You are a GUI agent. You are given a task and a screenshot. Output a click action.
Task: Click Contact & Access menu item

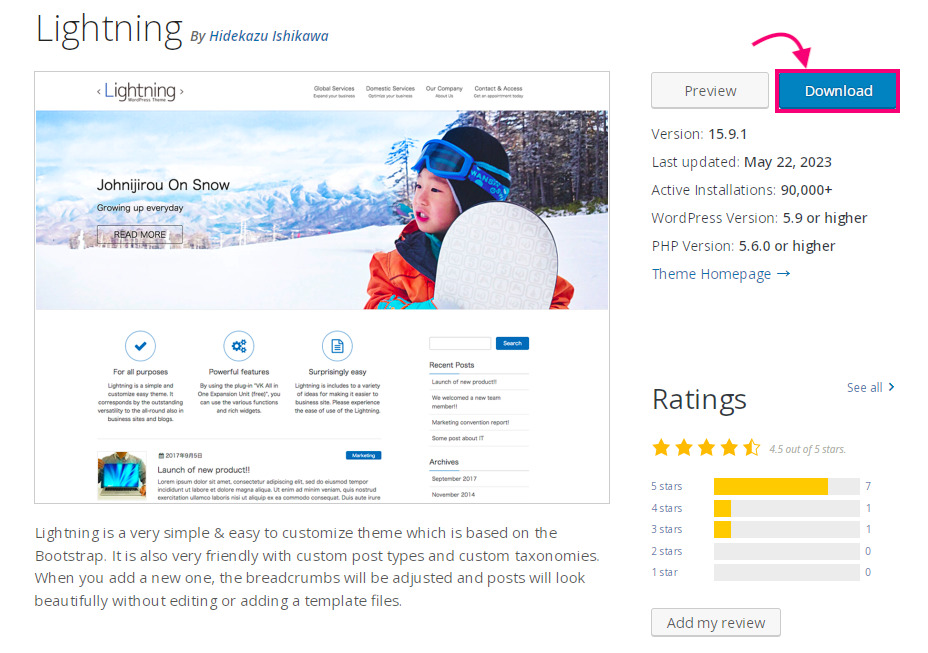pyautogui.click(x=498, y=91)
